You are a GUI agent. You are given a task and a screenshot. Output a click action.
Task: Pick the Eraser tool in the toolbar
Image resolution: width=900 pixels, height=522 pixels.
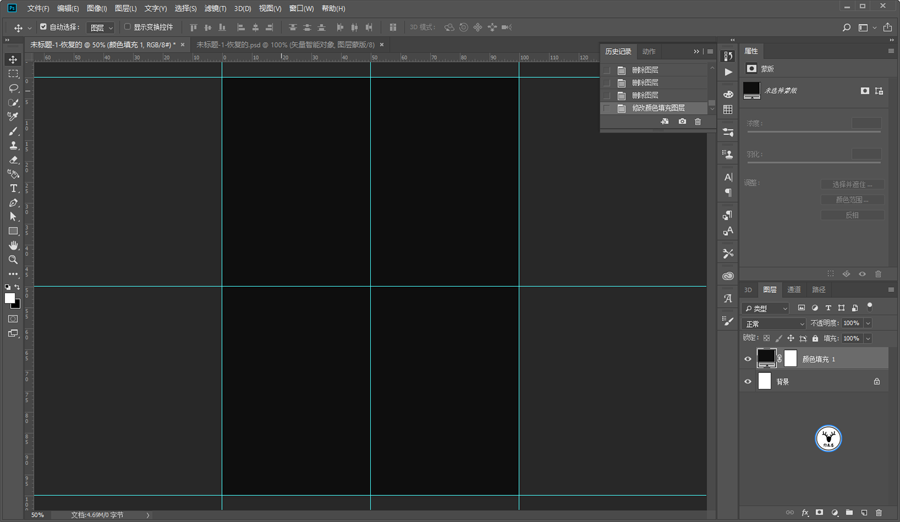click(13, 160)
